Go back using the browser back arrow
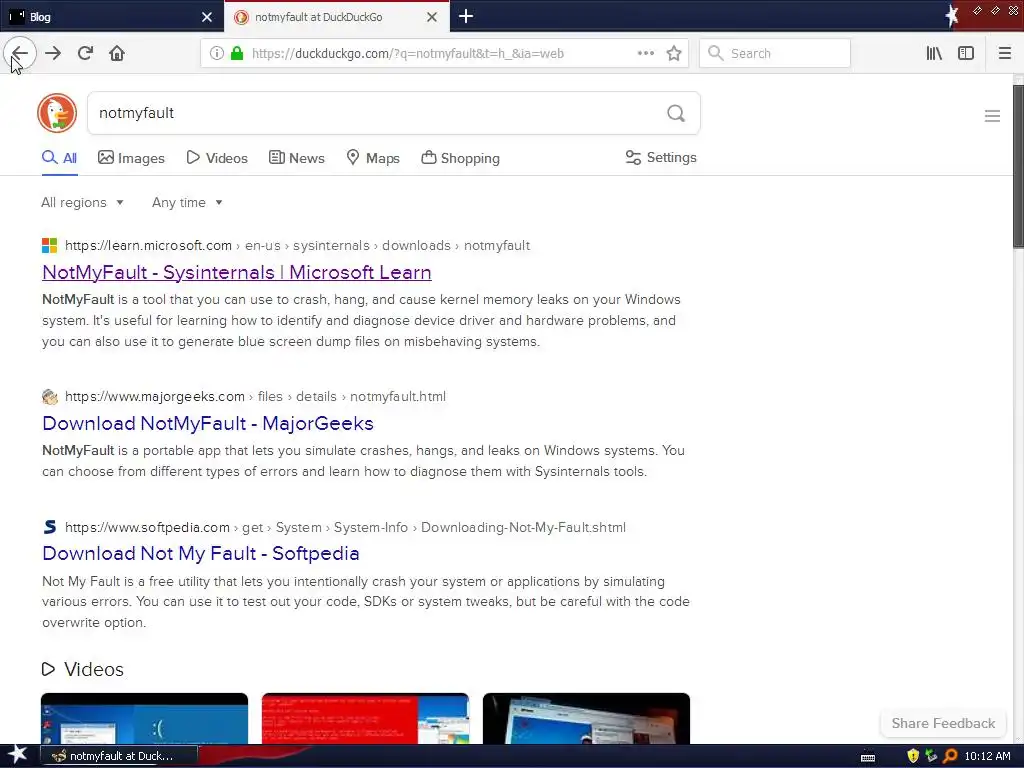Screen dimensions: 1024x768 pos(20,54)
